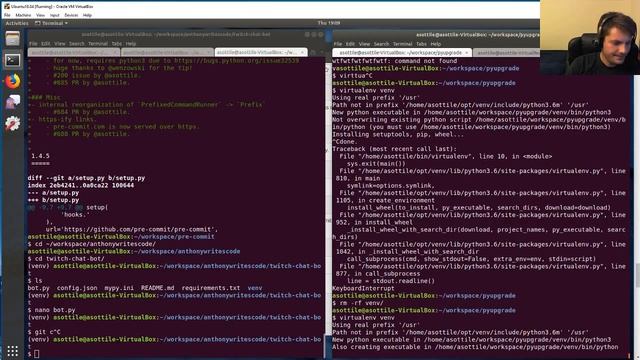Screen dimensions: 640x360
Task: Open Edit menu in left terminal
Action: (45, 44)
